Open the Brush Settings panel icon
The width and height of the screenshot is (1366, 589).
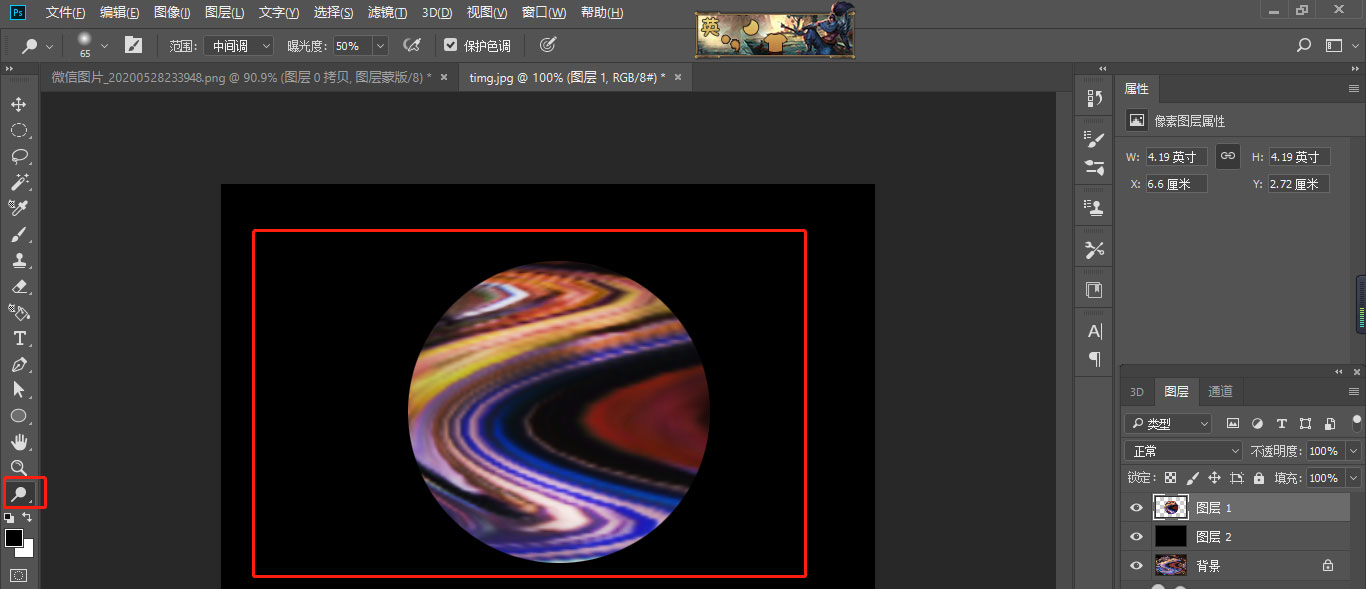(x=1094, y=139)
